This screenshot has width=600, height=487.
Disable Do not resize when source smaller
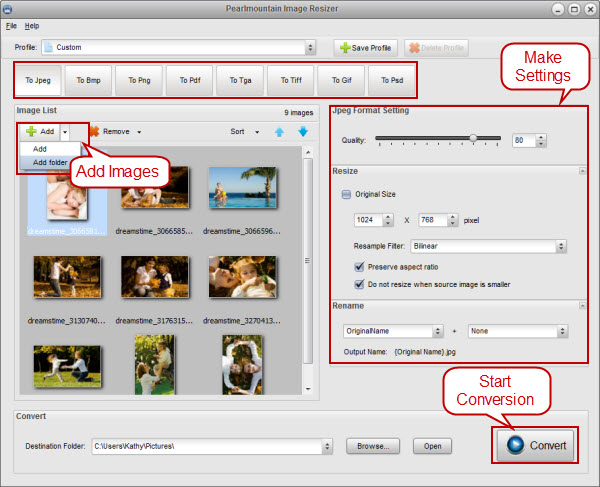pos(359,284)
